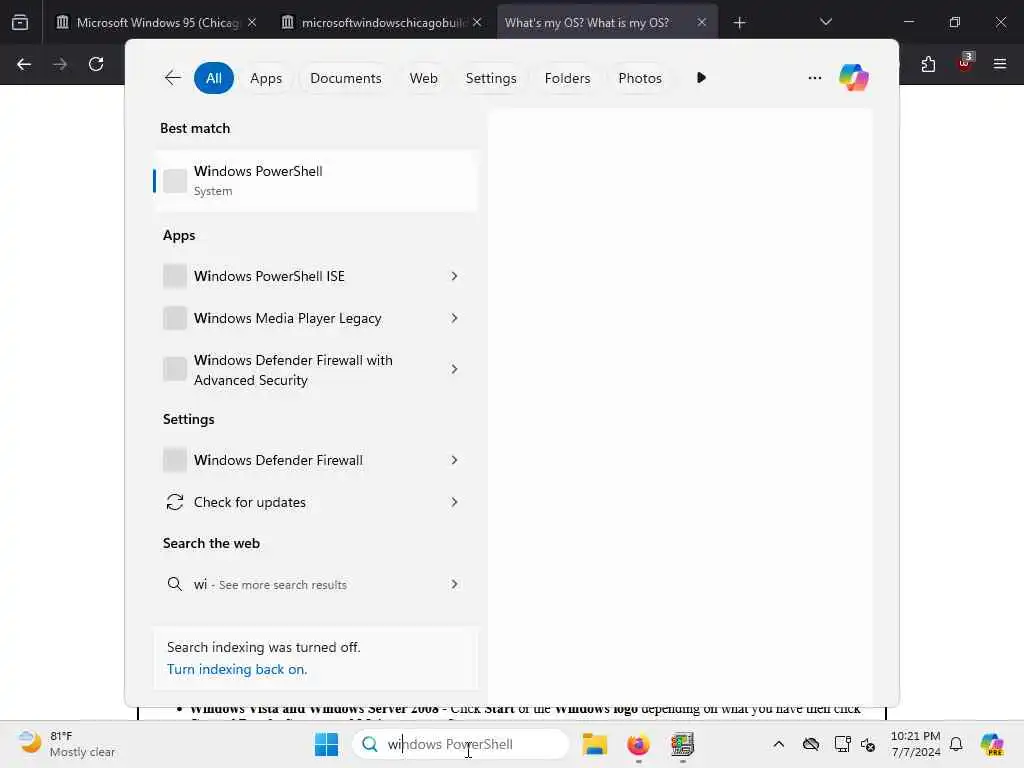The height and width of the screenshot is (768, 1024).
Task: Open browser extensions menu
Action: [928, 64]
